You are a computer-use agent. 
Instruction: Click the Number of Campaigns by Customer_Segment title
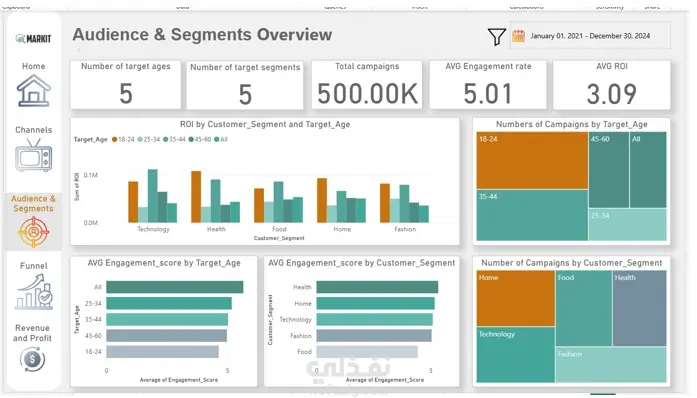[x=572, y=263]
